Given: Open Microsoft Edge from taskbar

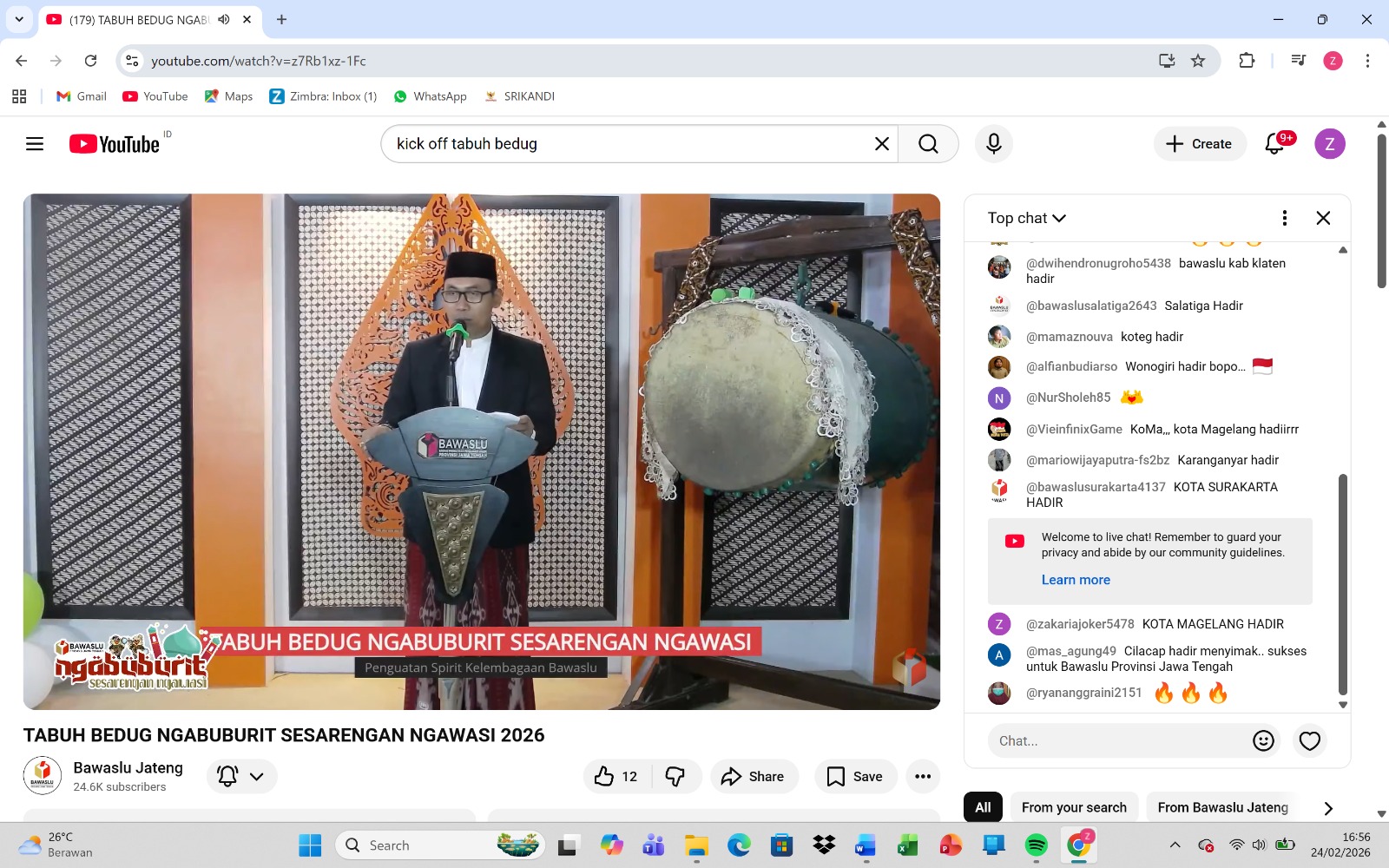Looking at the screenshot, I should coord(739,845).
